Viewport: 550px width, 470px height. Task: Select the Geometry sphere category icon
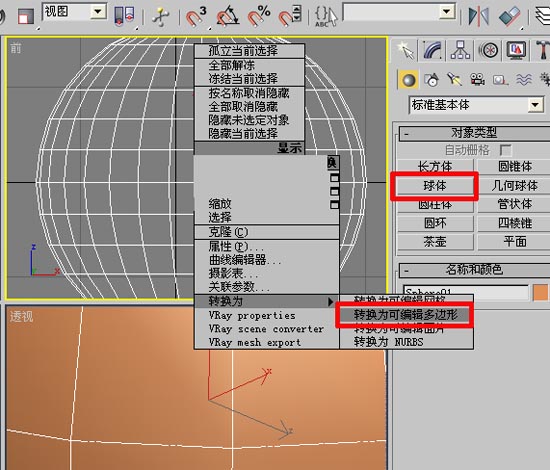[408, 80]
